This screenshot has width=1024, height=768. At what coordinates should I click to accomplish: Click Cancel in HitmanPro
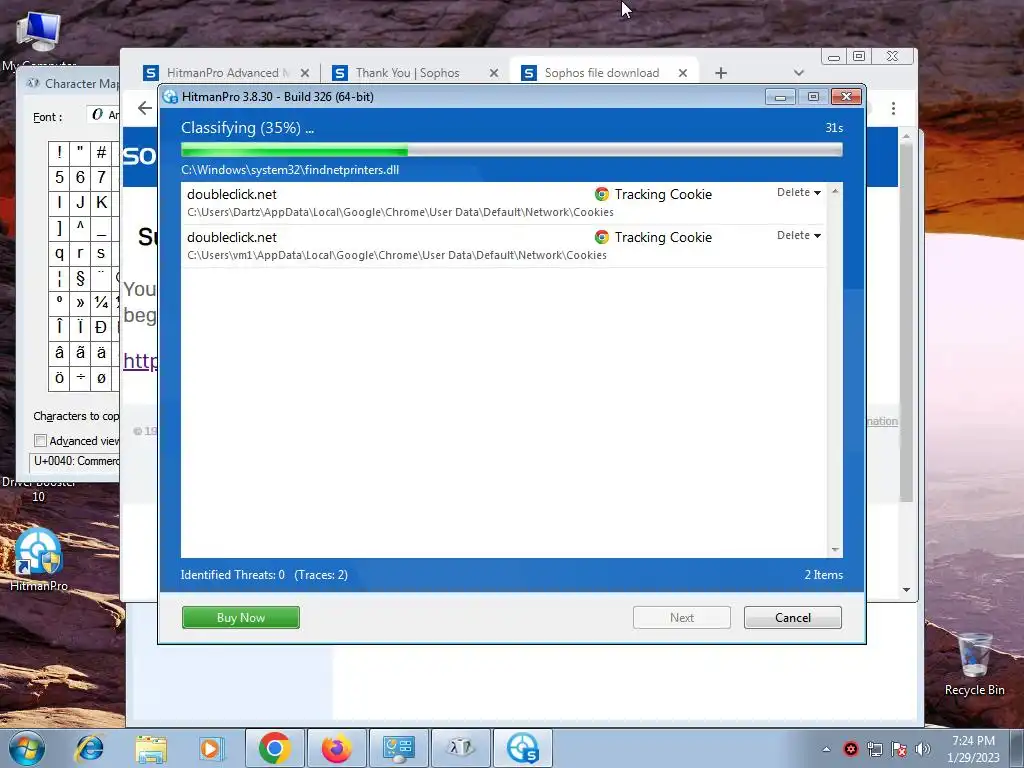792,617
